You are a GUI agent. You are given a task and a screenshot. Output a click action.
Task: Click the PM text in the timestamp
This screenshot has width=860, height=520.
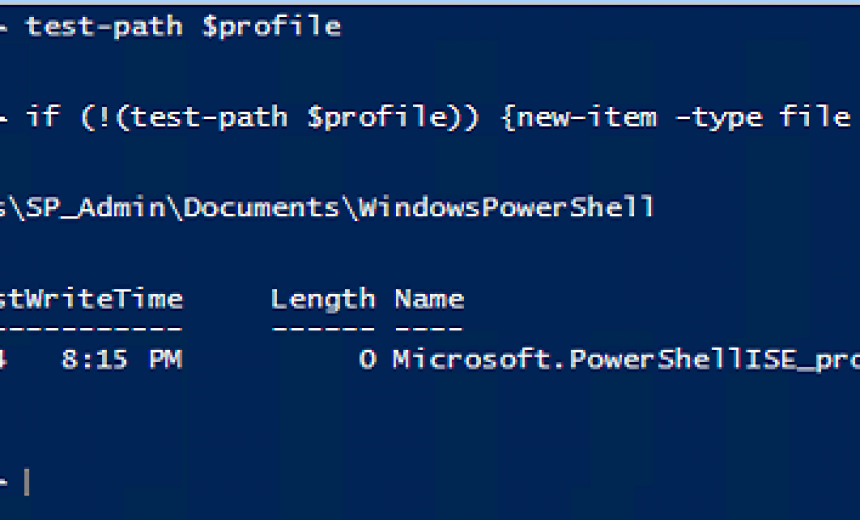click(165, 359)
